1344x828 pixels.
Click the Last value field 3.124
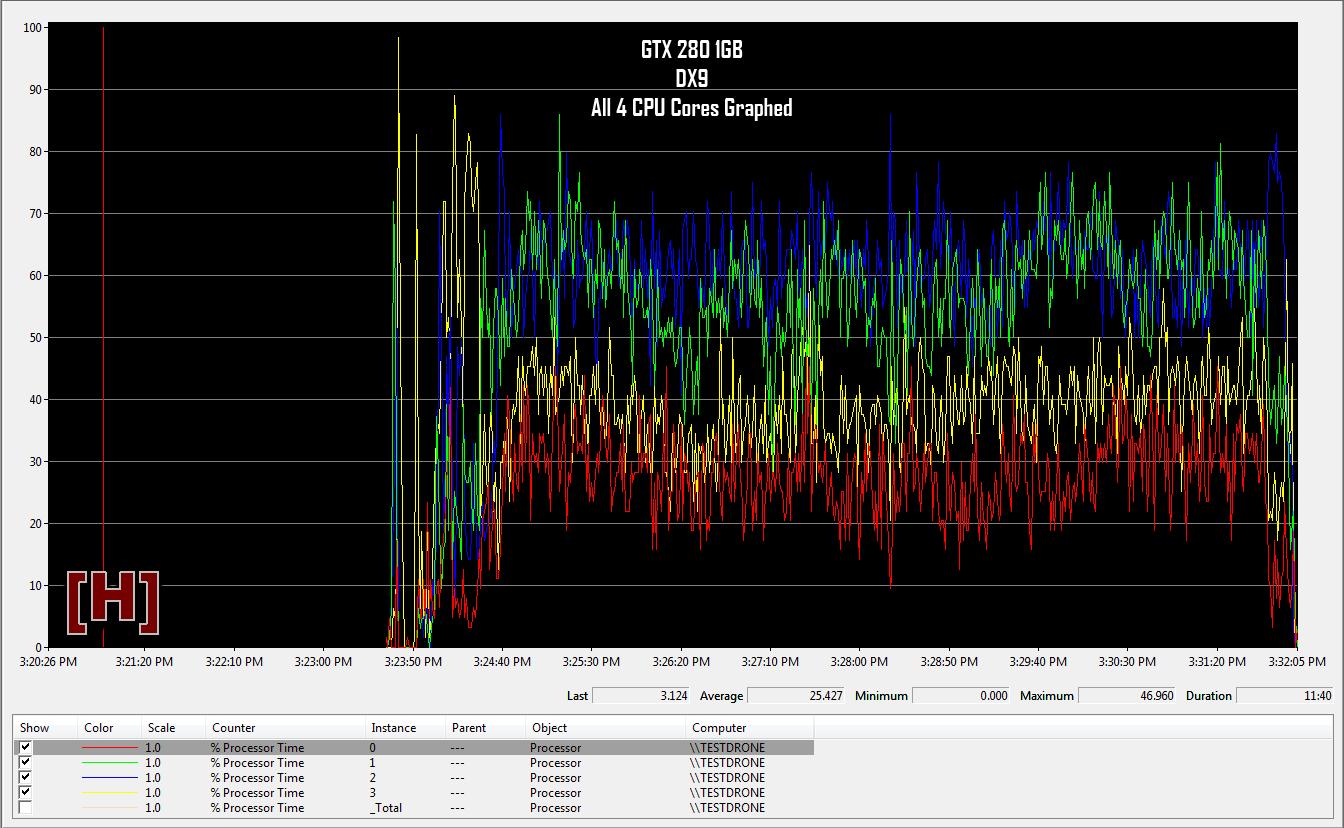(x=640, y=695)
